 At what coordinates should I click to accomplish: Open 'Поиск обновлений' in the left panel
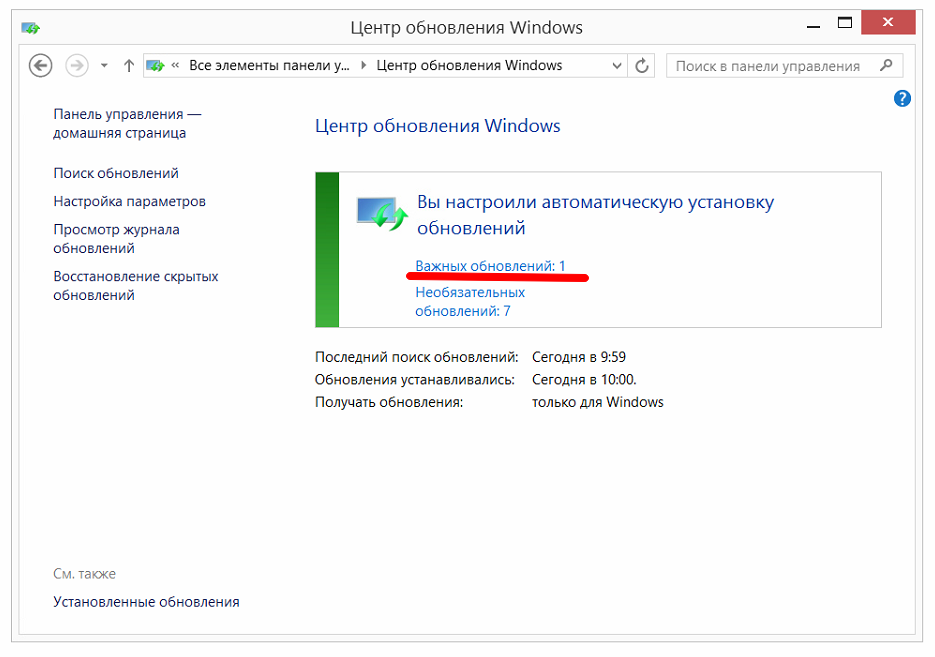(116, 173)
